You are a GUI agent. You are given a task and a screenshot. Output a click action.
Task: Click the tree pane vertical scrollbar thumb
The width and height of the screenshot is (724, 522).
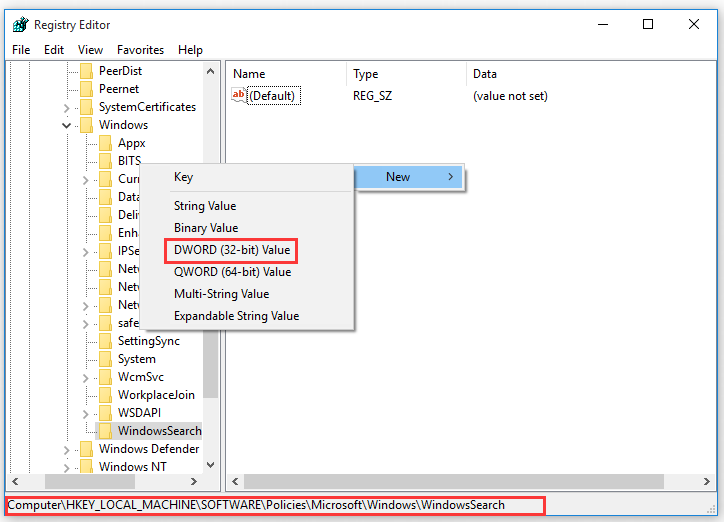click(211, 364)
